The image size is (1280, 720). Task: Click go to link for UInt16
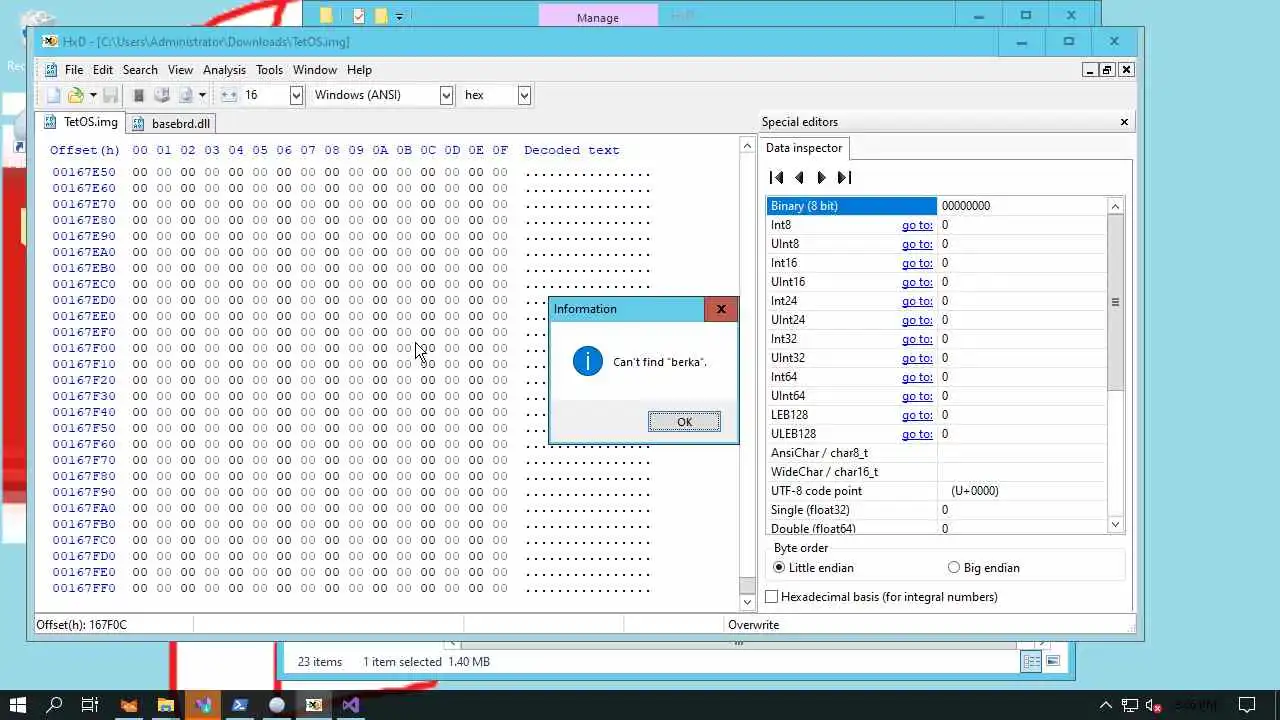[917, 282]
